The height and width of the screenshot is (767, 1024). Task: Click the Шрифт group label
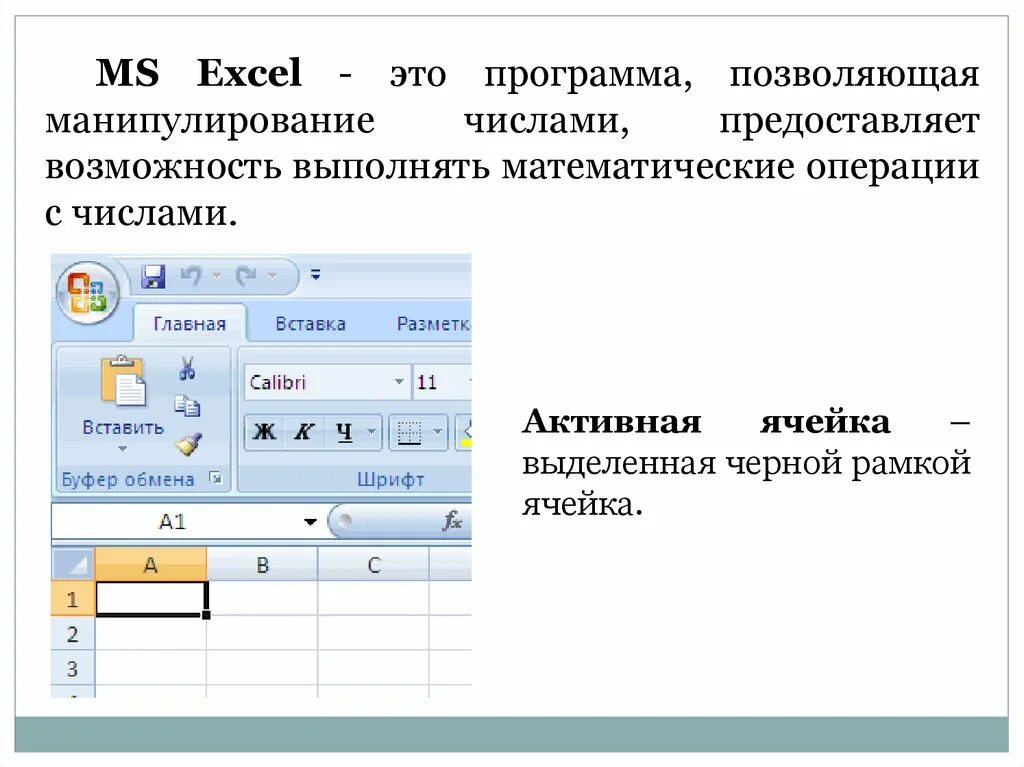[391, 480]
